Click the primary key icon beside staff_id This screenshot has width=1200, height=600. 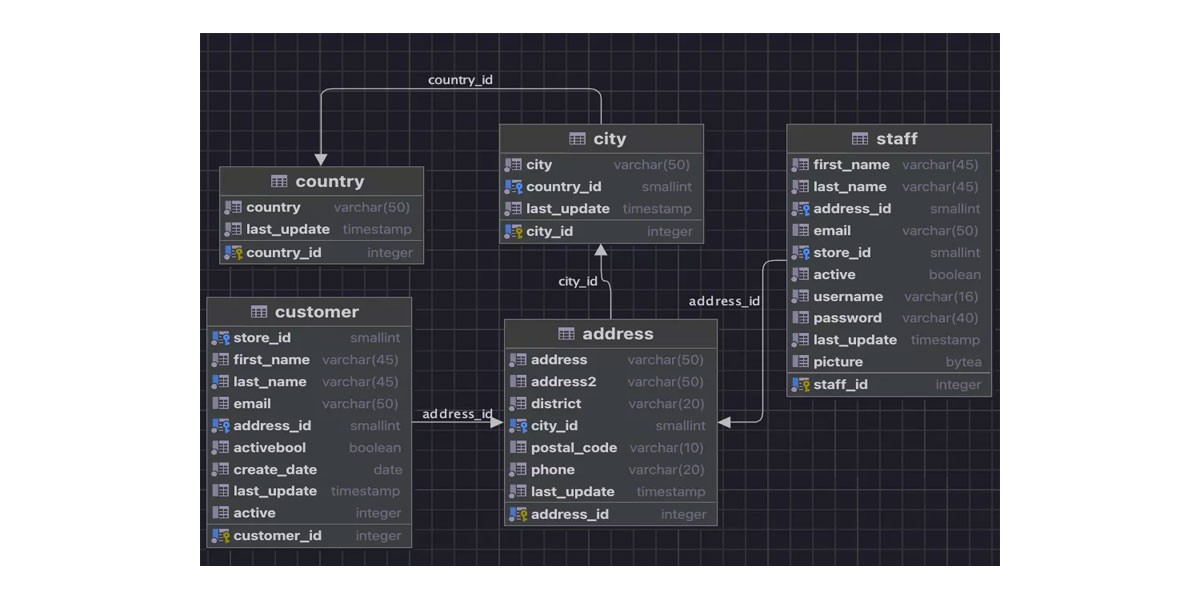point(801,385)
